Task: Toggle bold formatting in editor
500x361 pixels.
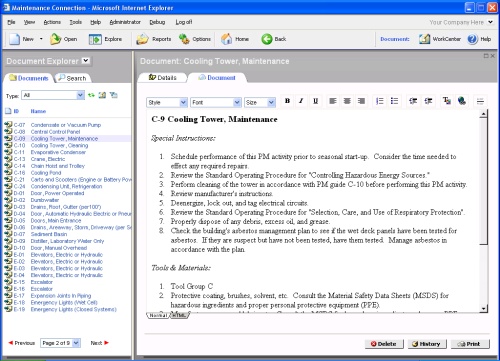Action: coord(287,101)
